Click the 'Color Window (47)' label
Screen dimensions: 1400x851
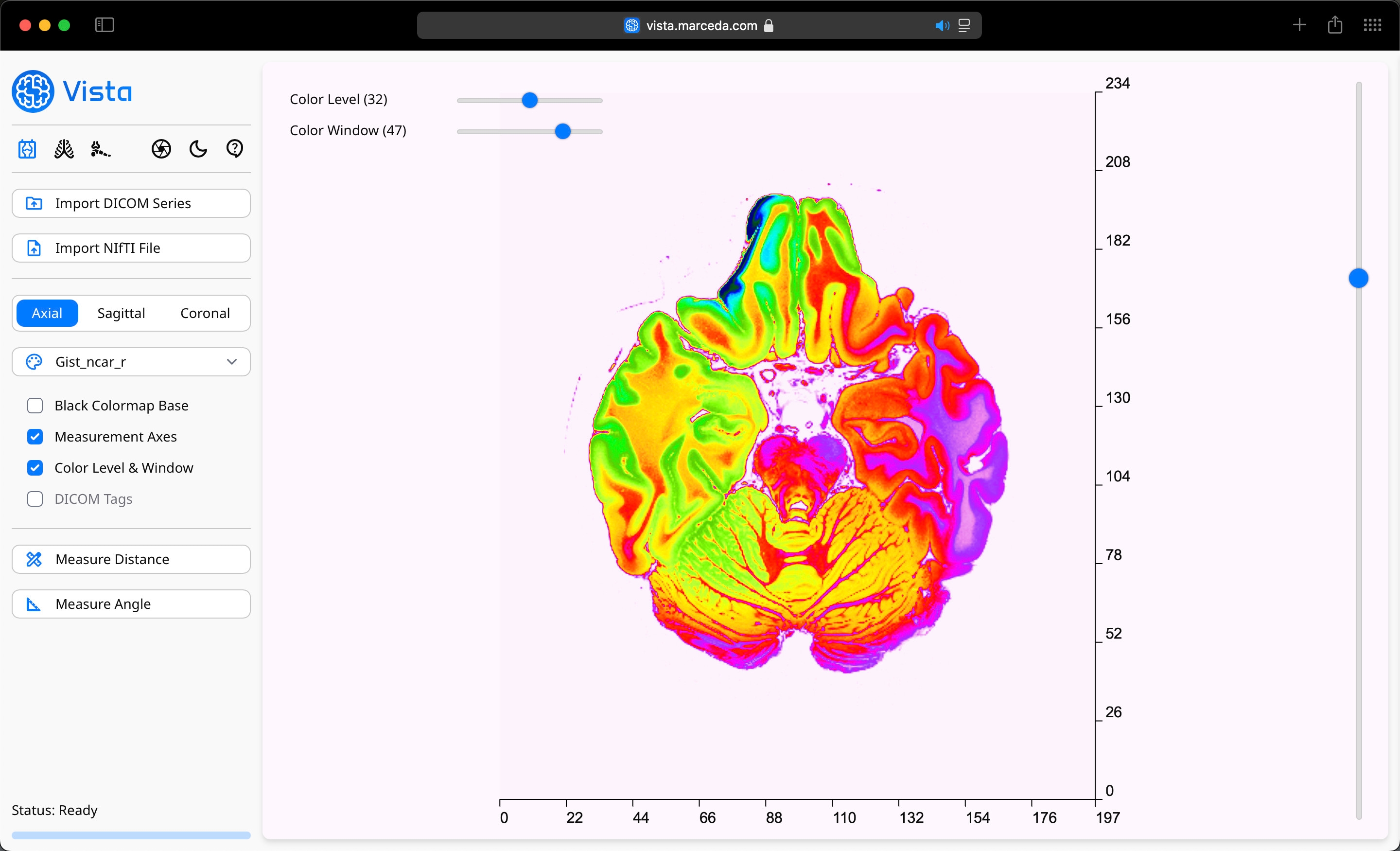[x=348, y=131]
